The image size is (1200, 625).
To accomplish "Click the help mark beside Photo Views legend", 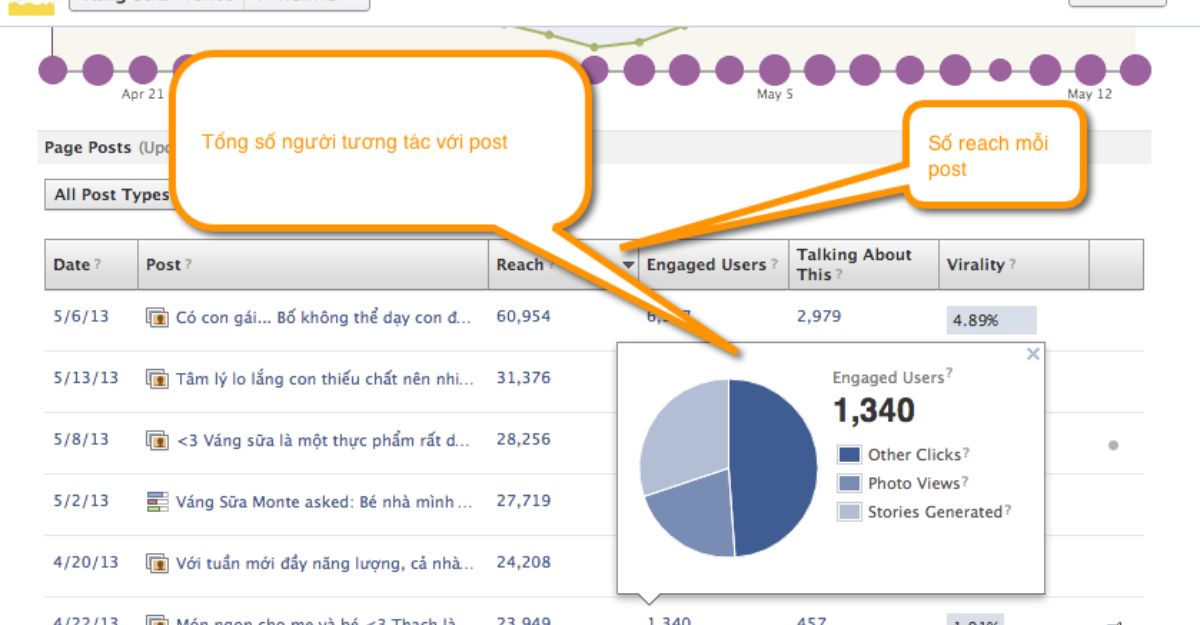I will click(965, 483).
